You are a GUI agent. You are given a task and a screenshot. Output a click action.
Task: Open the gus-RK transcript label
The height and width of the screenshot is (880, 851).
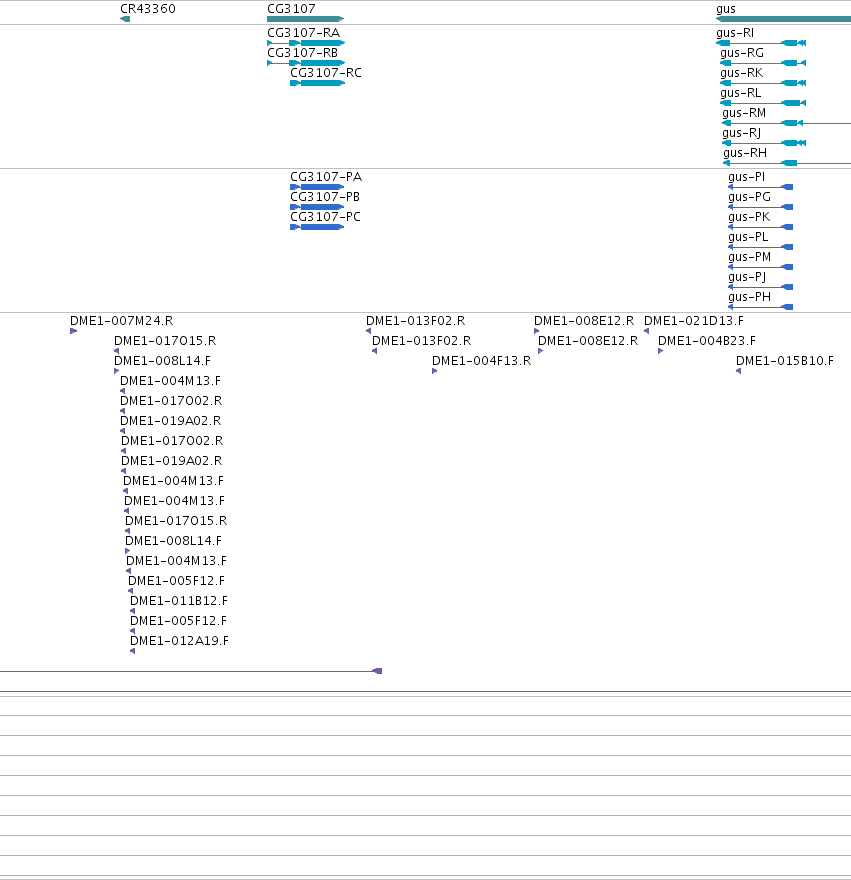(742, 73)
